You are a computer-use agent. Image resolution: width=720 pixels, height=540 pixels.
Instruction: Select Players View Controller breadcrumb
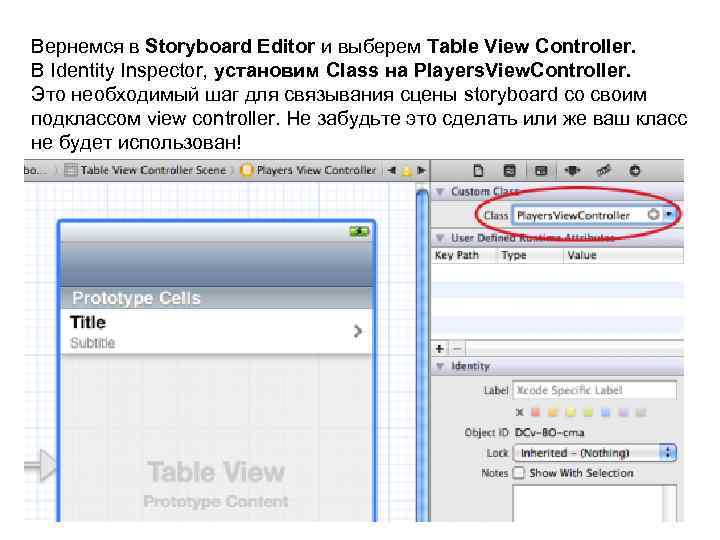pos(309,170)
